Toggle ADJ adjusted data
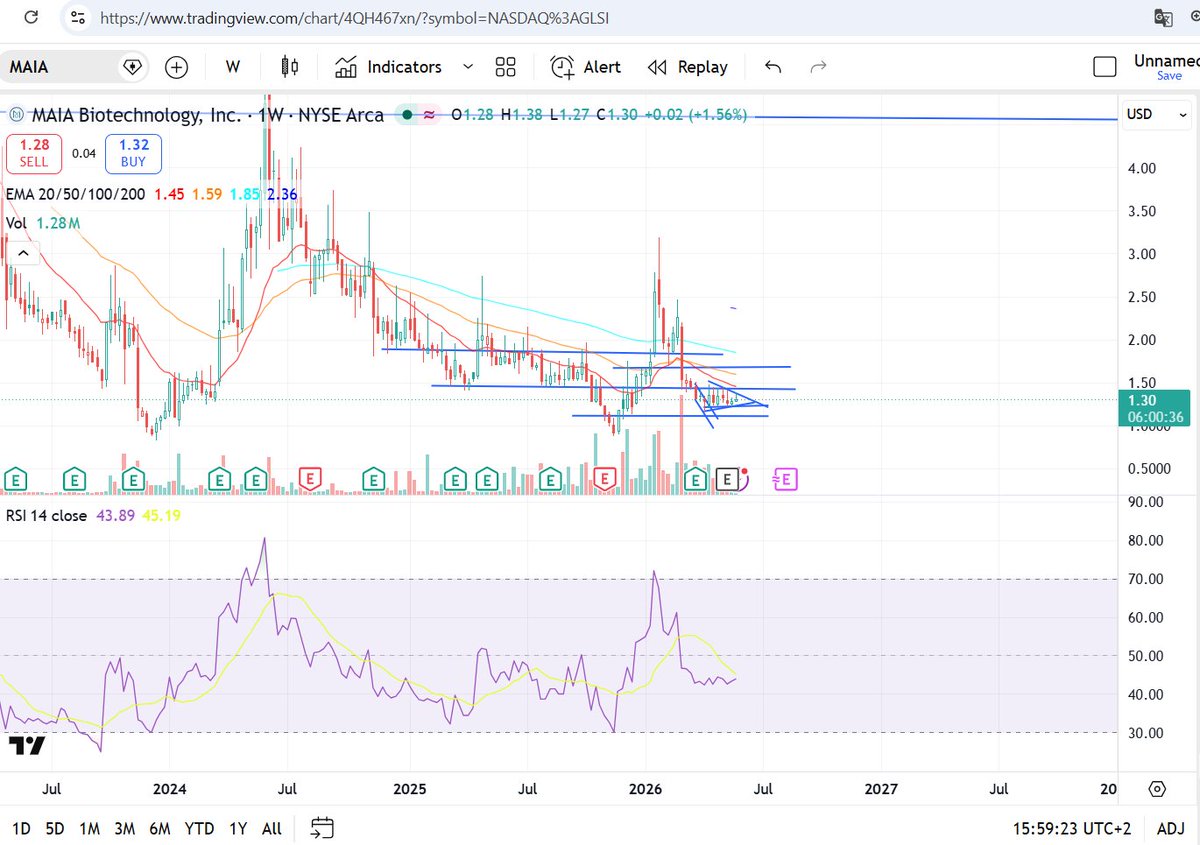The image size is (1200, 845). pyautogui.click(x=1172, y=828)
